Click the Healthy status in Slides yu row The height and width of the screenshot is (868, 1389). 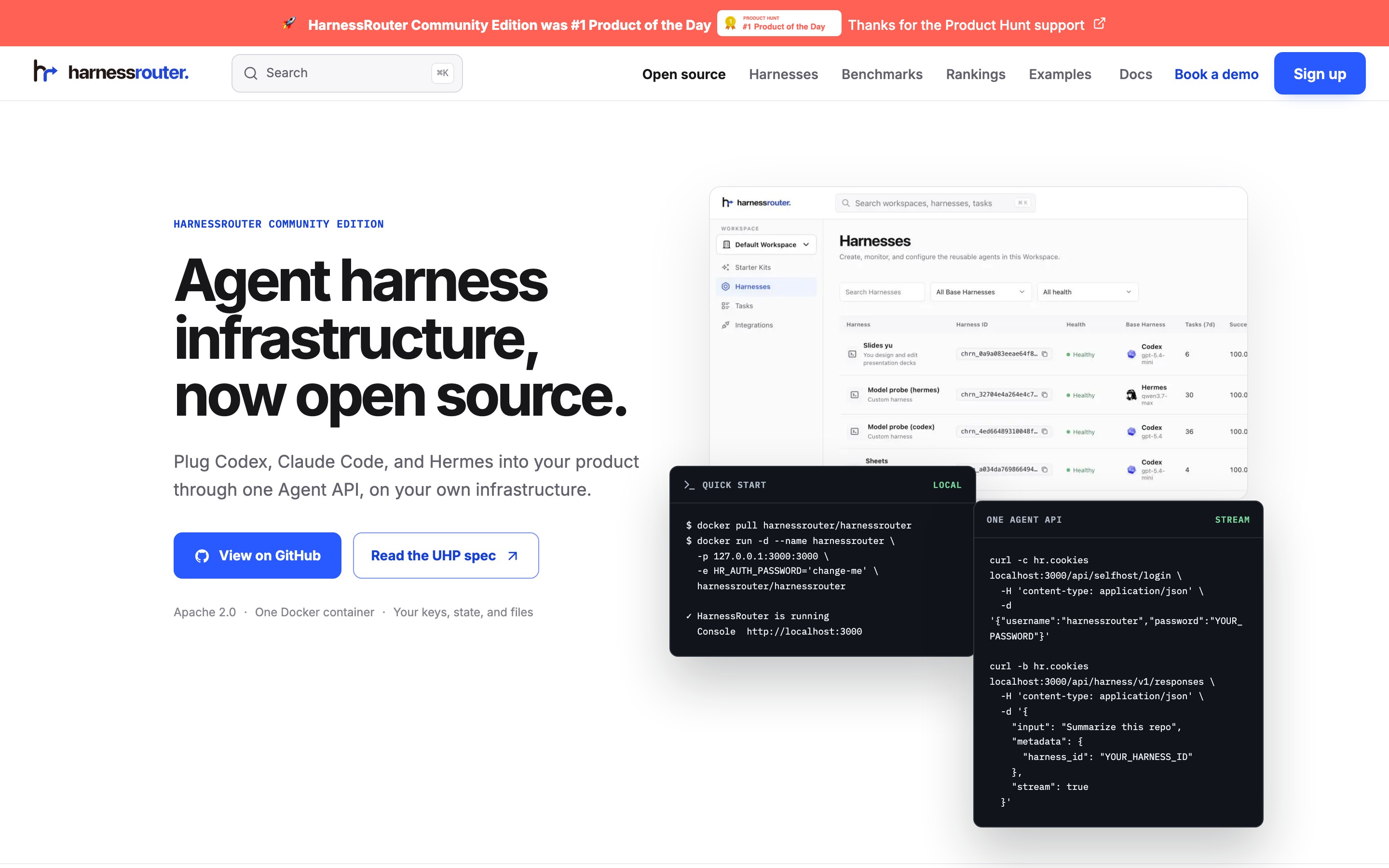[1080, 355]
